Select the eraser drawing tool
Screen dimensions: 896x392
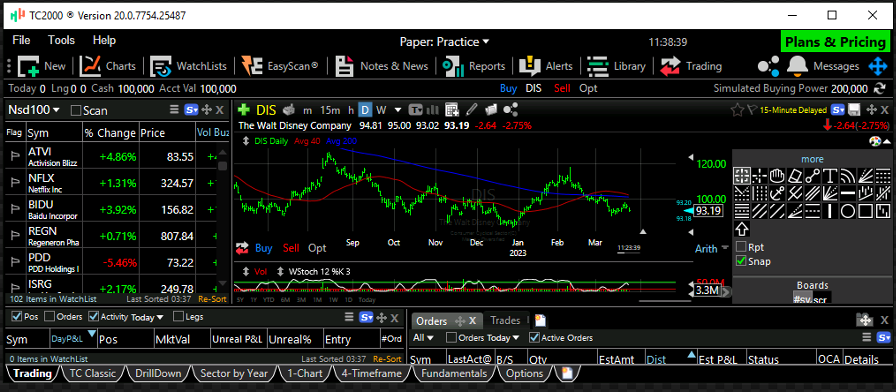point(795,176)
